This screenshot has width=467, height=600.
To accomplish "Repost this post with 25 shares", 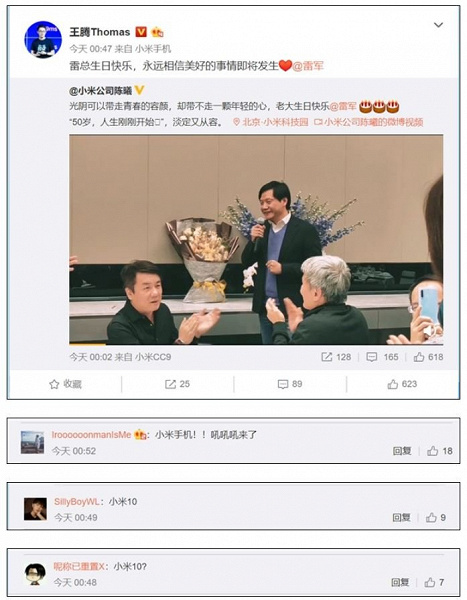I will [177, 384].
